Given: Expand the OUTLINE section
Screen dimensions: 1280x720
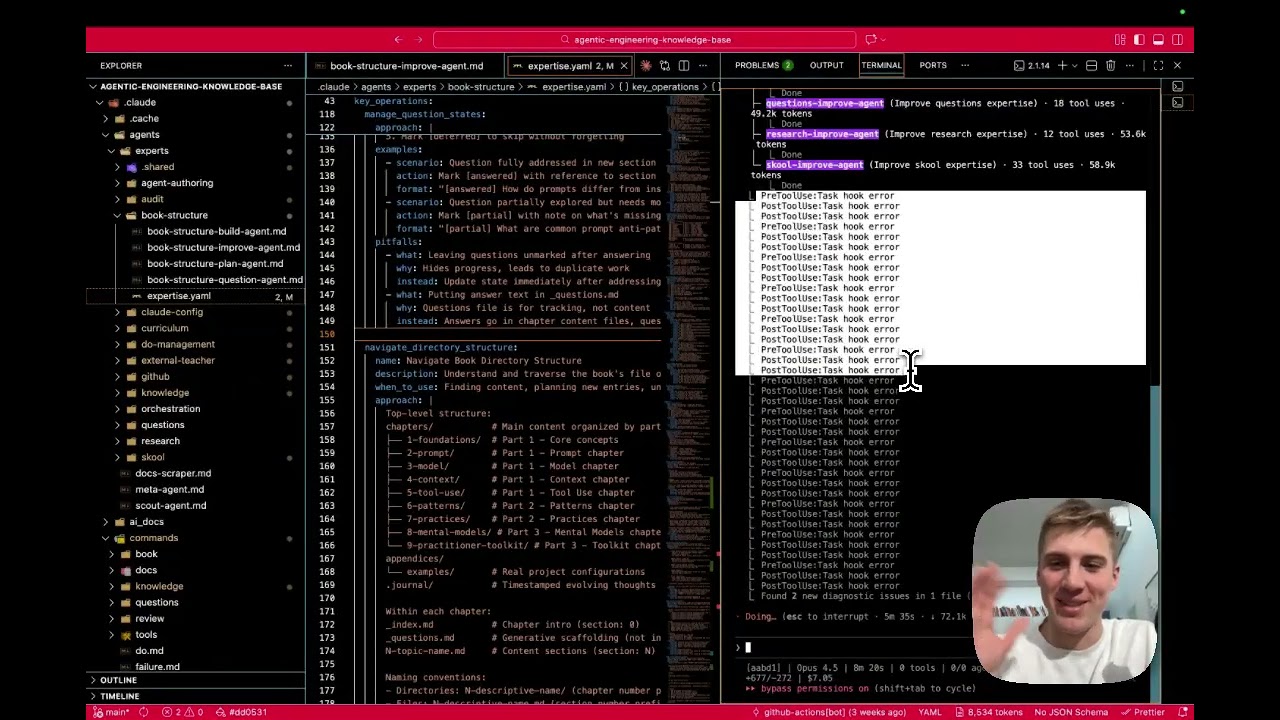Looking at the screenshot, I should tap(195, 680).
